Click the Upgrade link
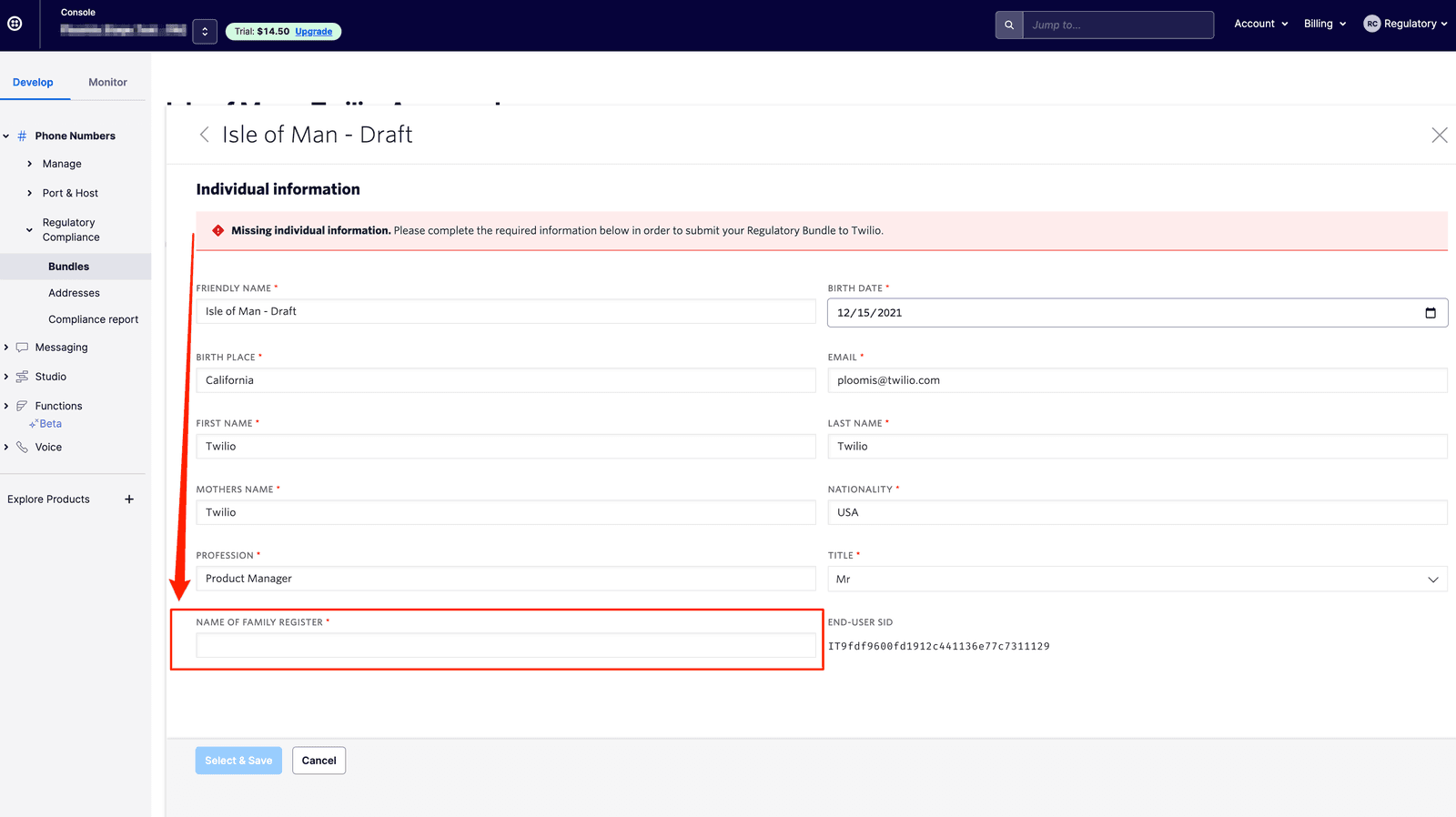 [x=313, y=32]
